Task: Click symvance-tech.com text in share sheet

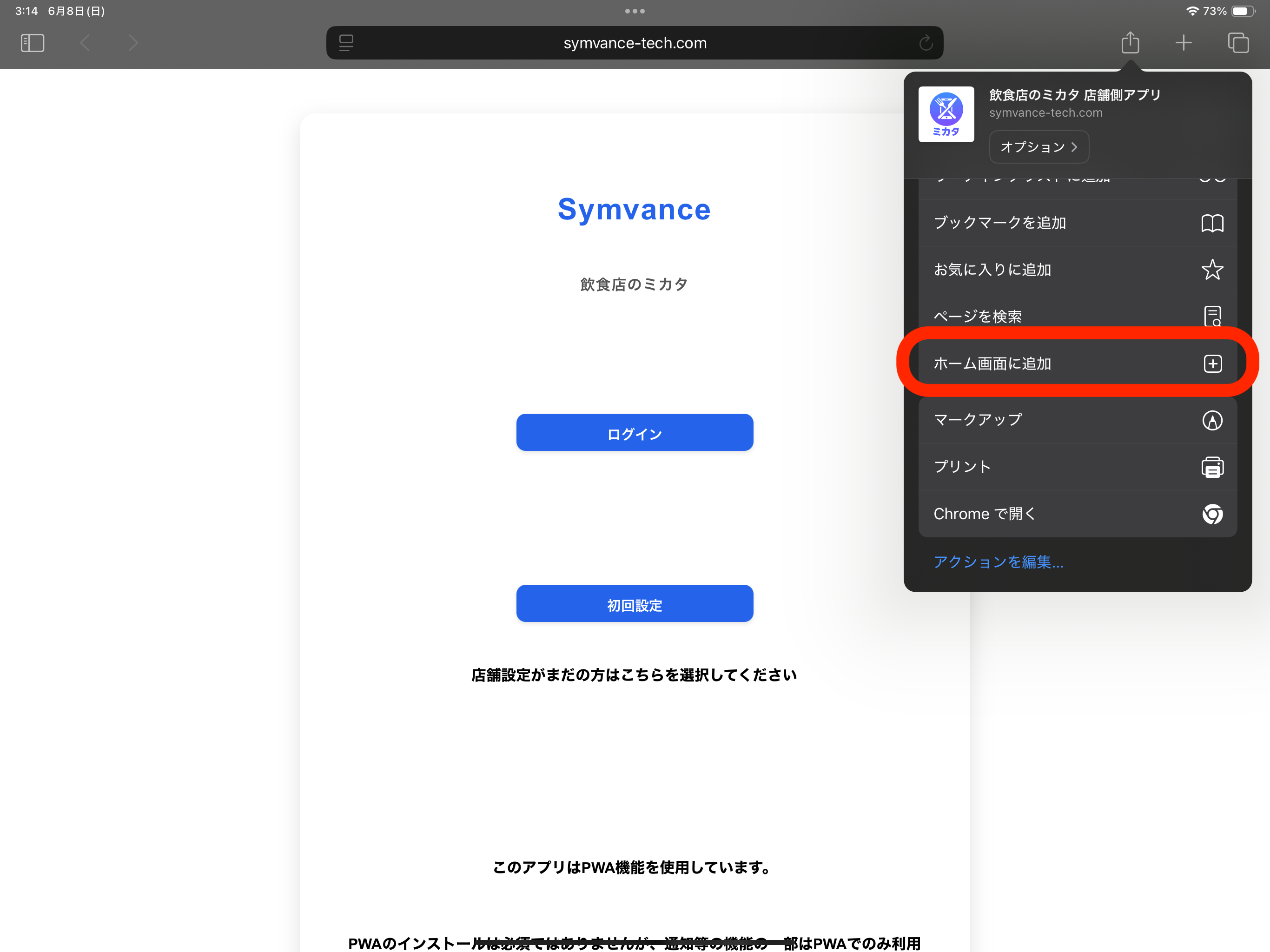Action: point(1045,113)
